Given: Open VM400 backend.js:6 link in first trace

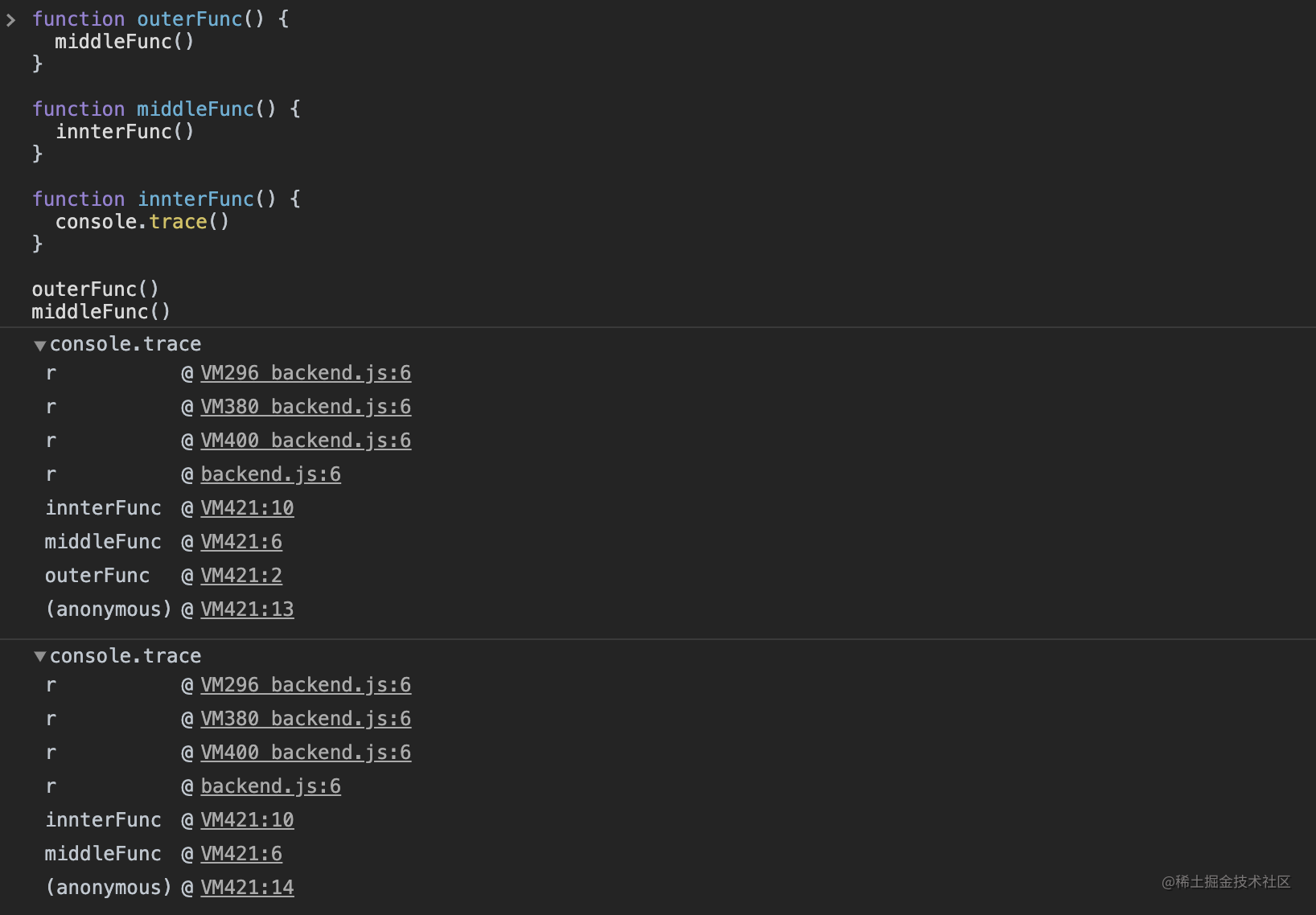Looking at the screenshot, I should point(306,441).
